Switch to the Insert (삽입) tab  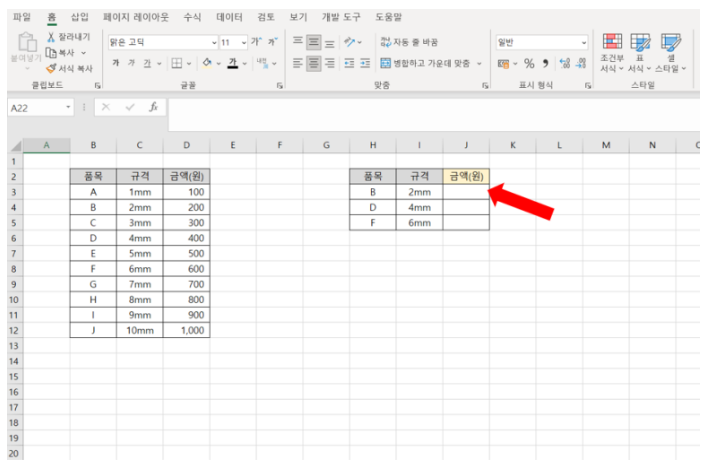click(80, 17)
